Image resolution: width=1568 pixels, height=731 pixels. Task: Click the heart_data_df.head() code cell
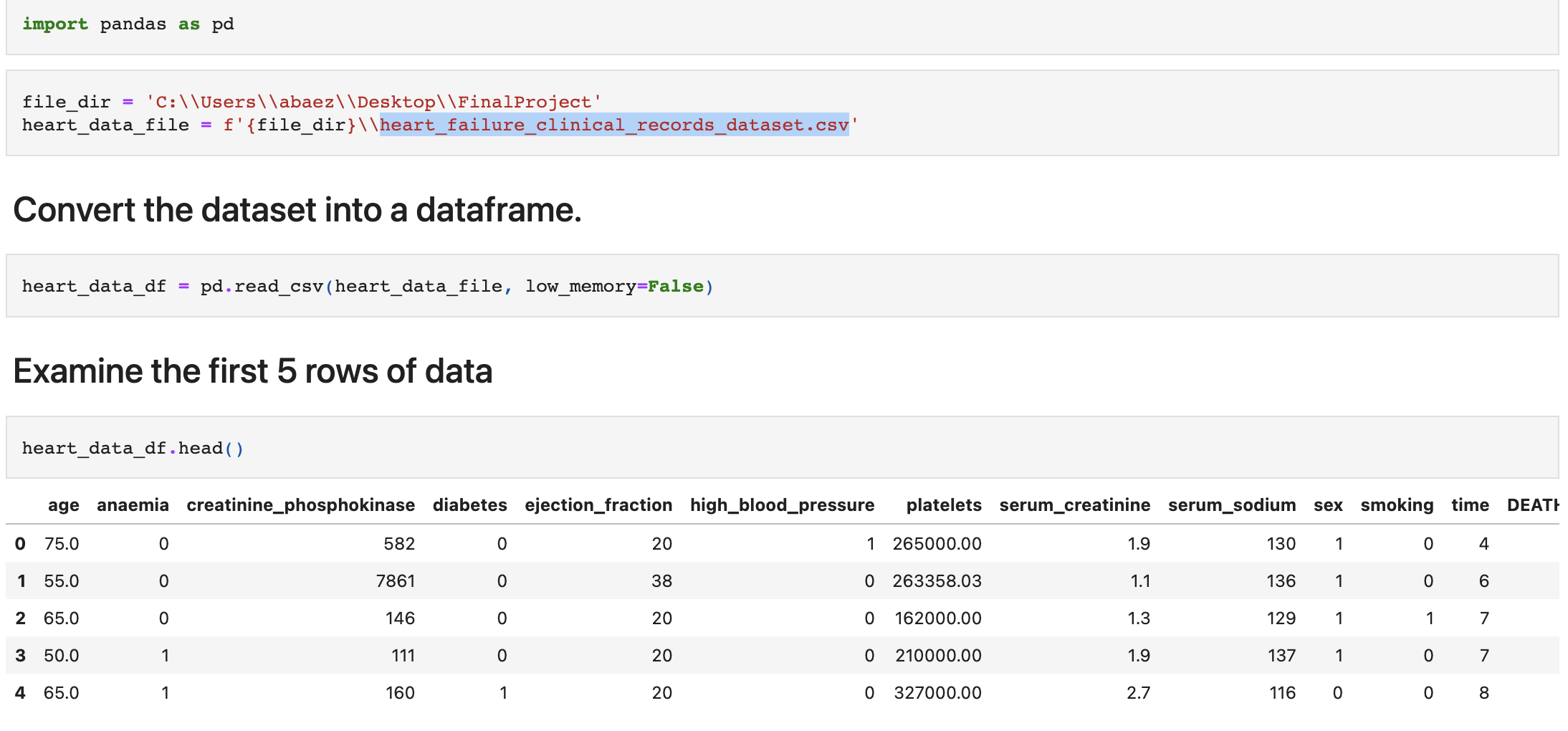point(782,448)
